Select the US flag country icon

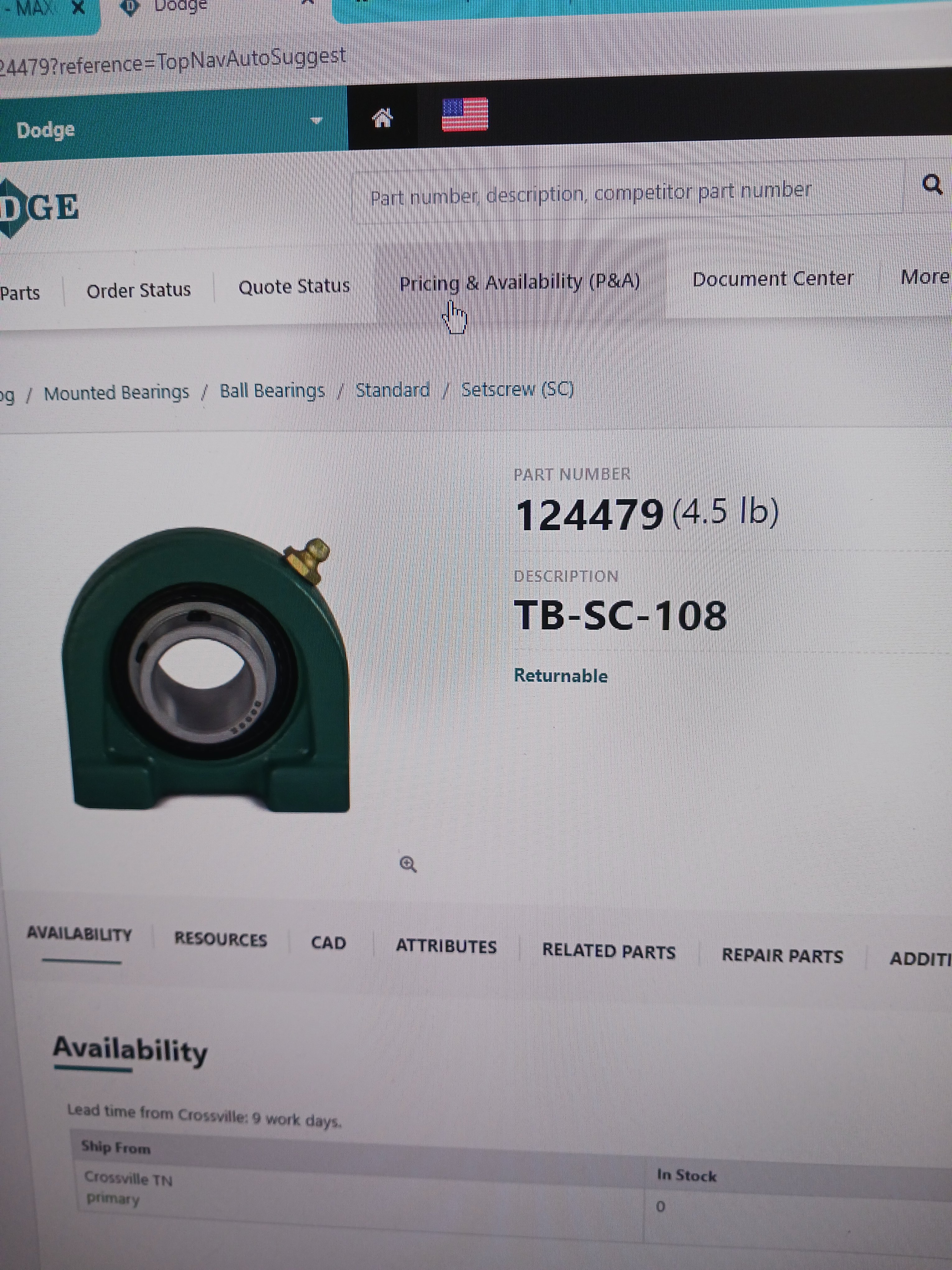465,114
